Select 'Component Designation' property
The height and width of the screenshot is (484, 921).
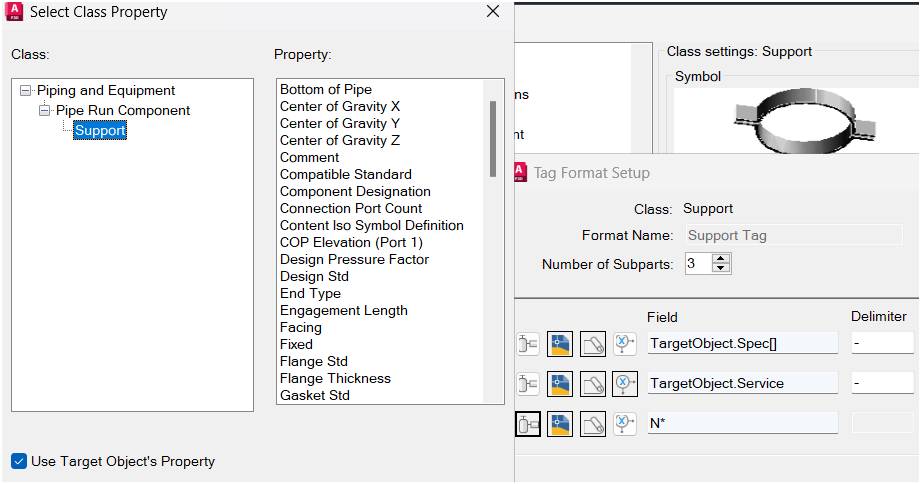click(355, 191)
